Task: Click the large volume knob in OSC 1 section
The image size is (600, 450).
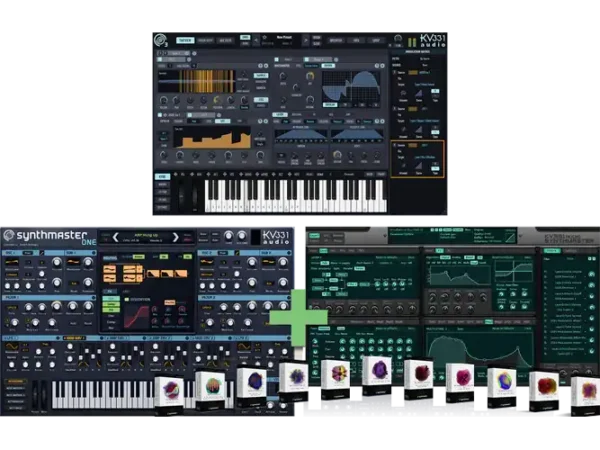Action: (57, 262)
